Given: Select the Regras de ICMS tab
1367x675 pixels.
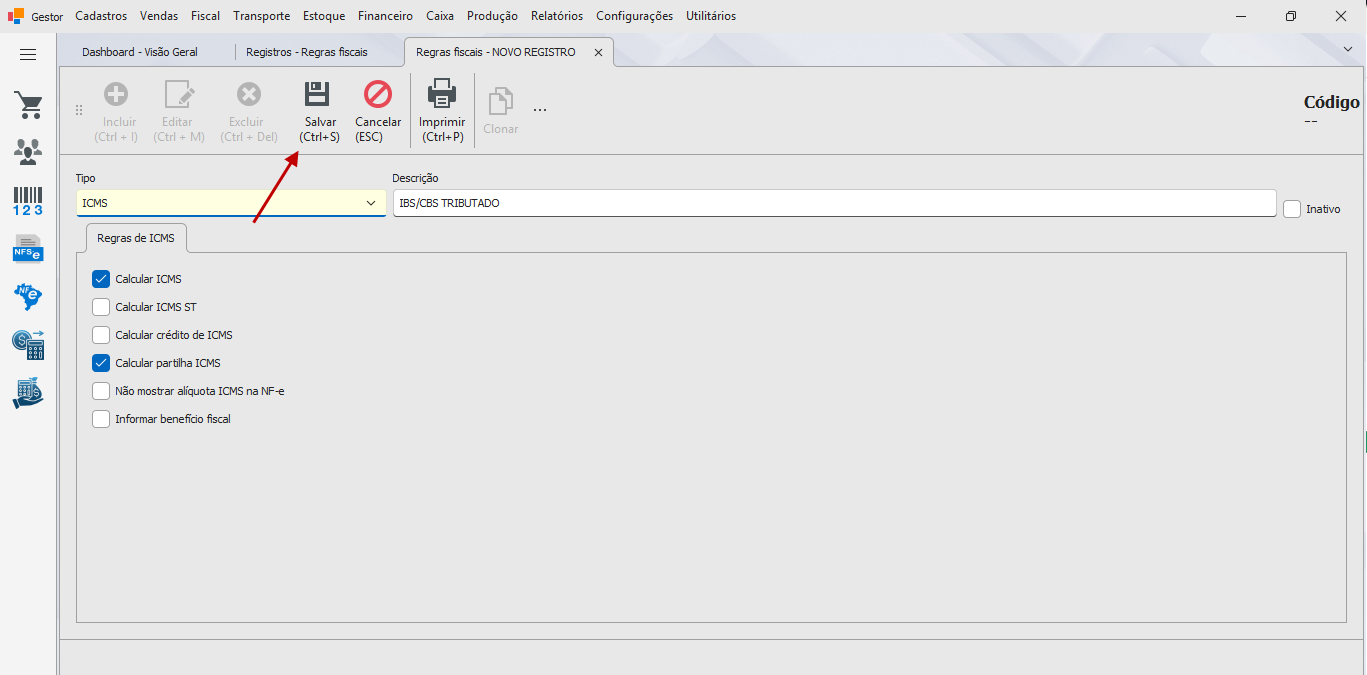Looking at the screenshot, I should pyautogui.click(x=136, y=238).
